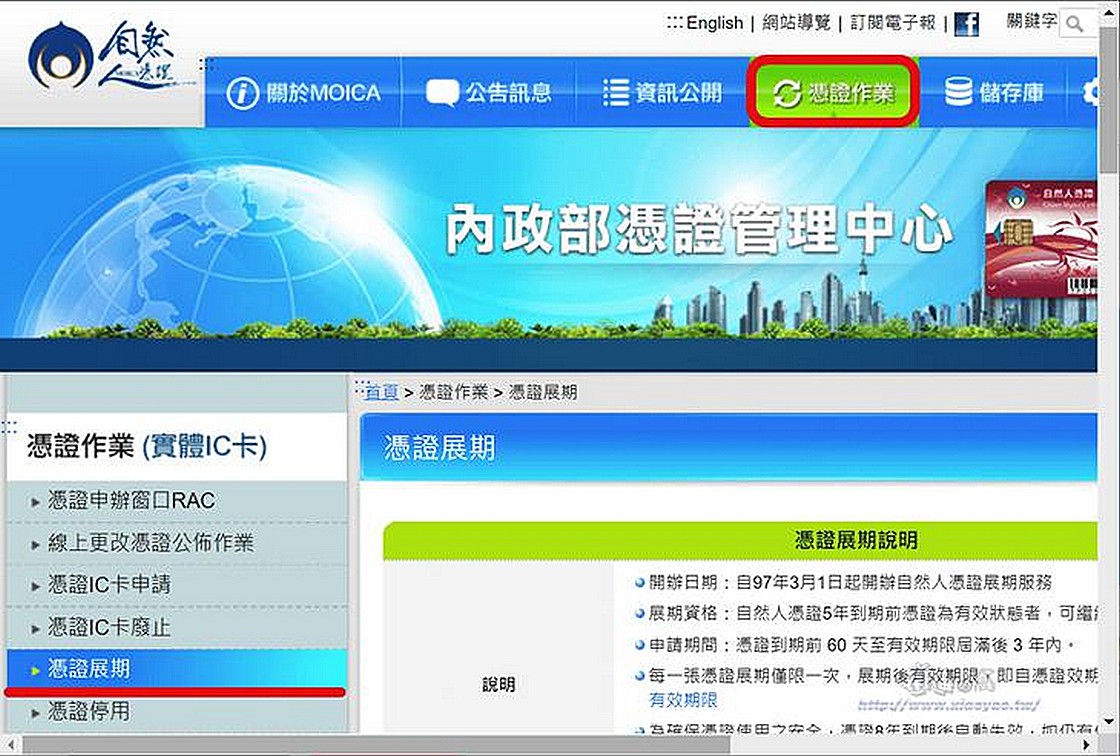Select 憑證IC卡廢止 in sidebar
The image size is (1120, 756).
109,627
